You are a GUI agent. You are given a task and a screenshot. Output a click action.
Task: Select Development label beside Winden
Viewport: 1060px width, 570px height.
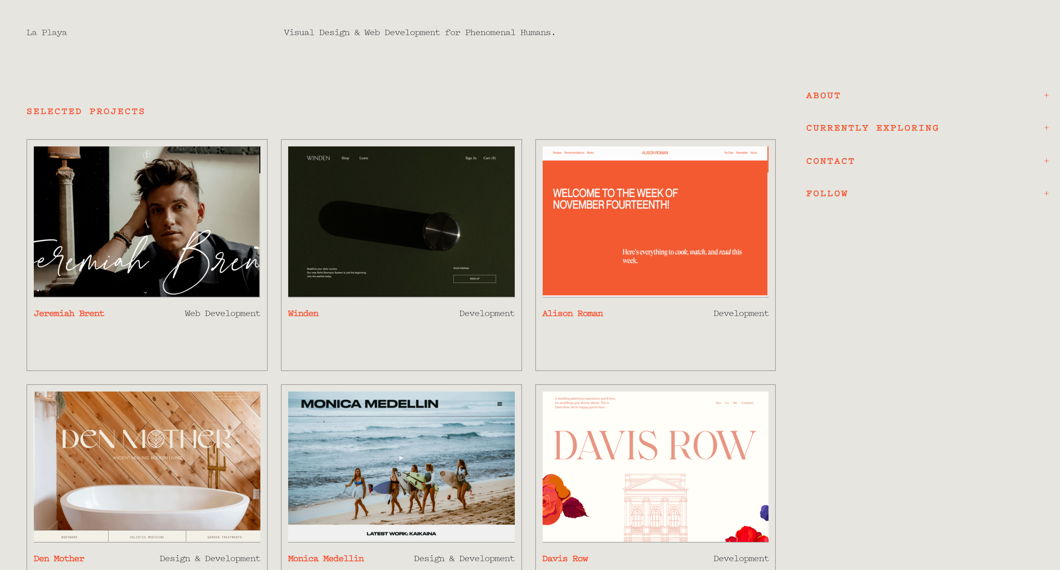[487, 314]
